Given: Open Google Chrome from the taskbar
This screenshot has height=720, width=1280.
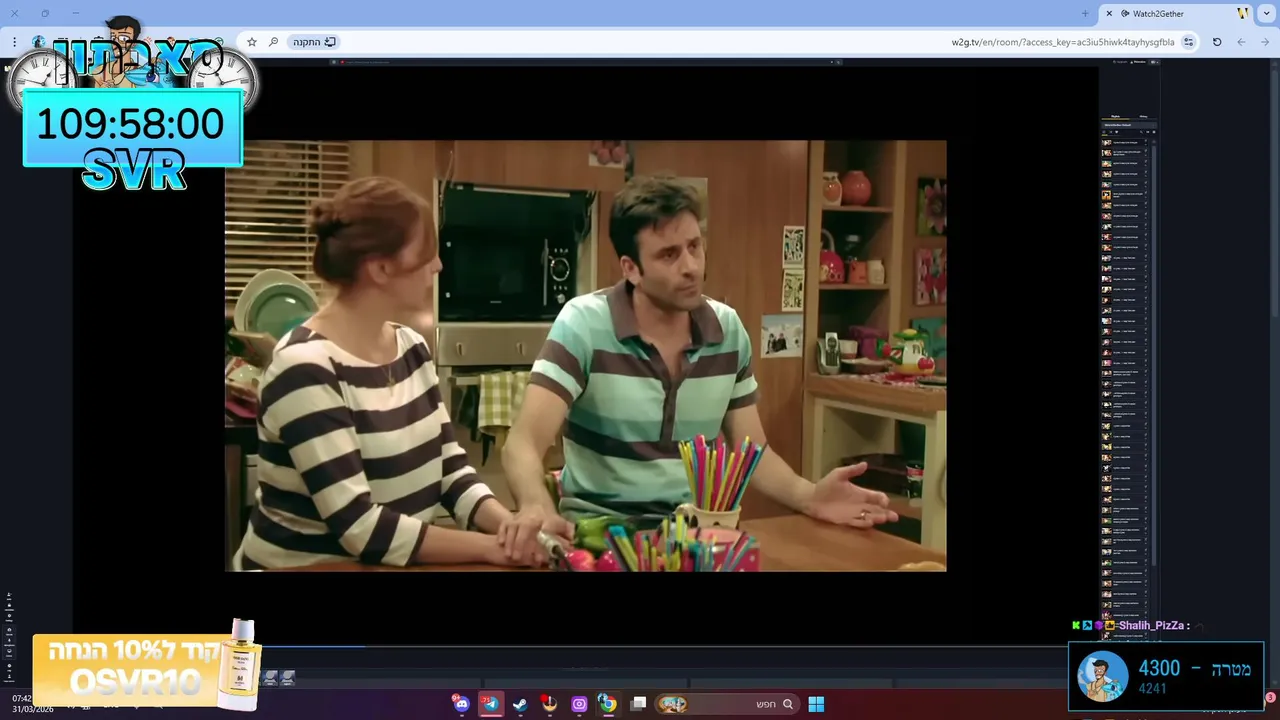Looking at the screenshot, I should pos(607,704).
